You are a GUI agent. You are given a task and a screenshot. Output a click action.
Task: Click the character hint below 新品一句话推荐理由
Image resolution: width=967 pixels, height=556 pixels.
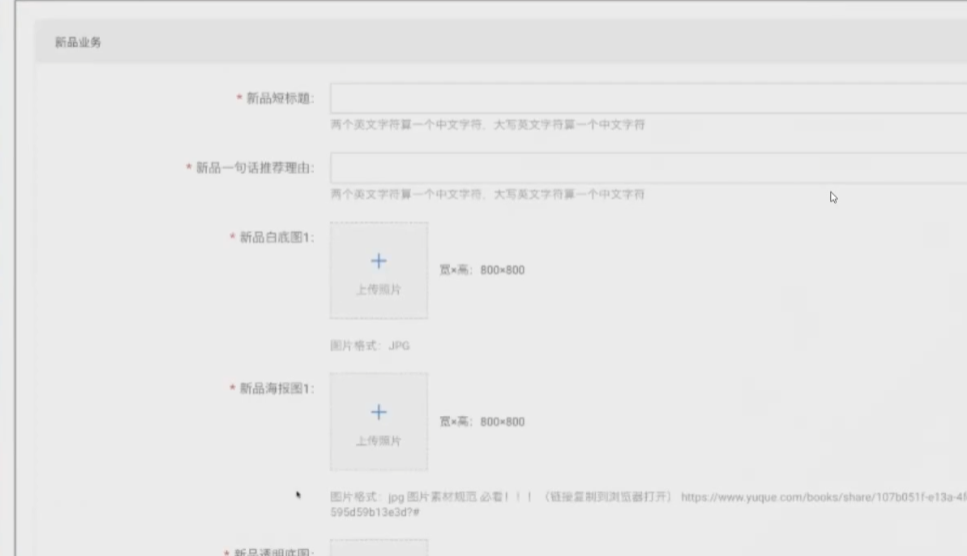(x=487, y=194)
